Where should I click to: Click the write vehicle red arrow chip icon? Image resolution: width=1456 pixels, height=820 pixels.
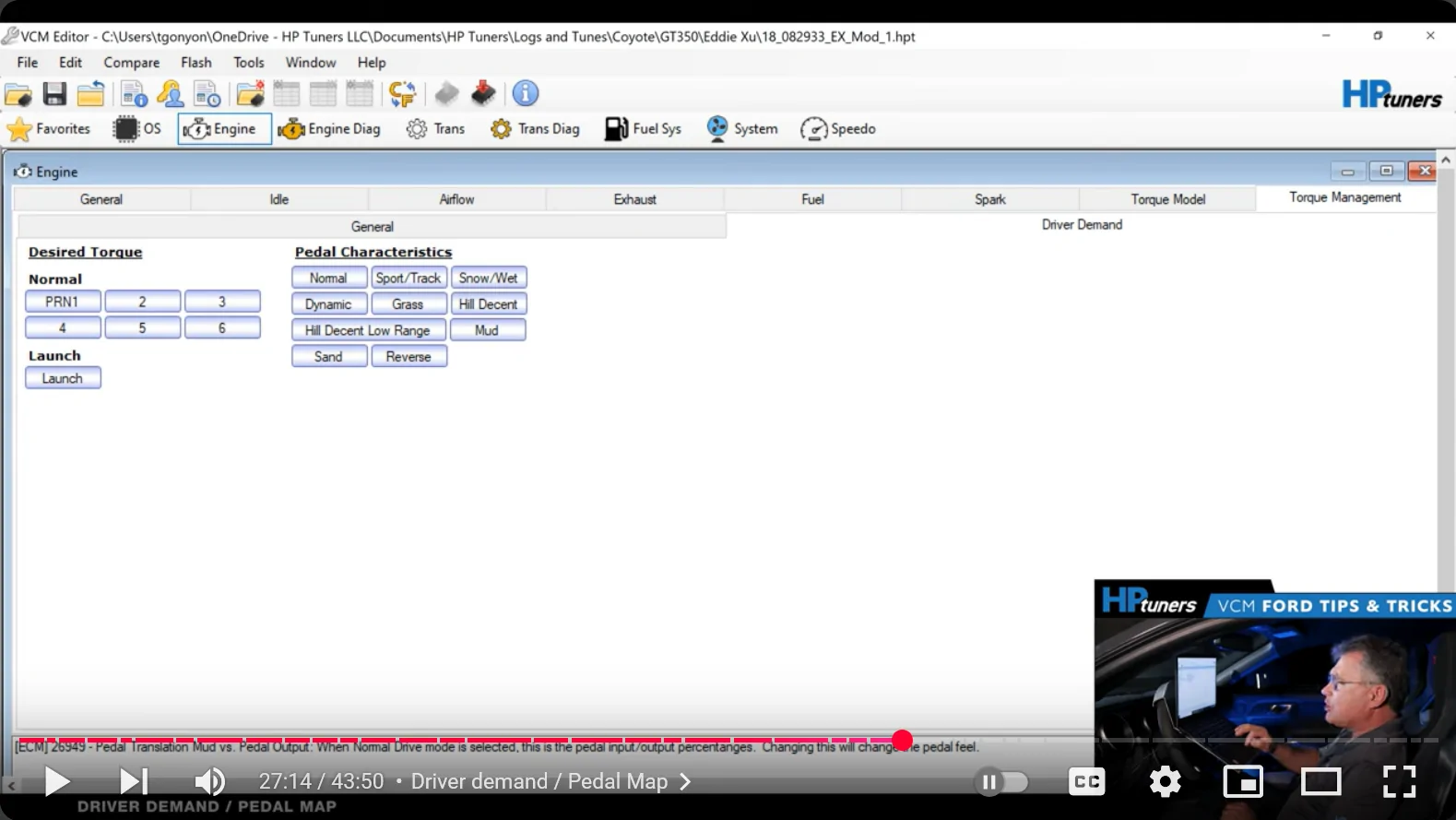[483, 94]
